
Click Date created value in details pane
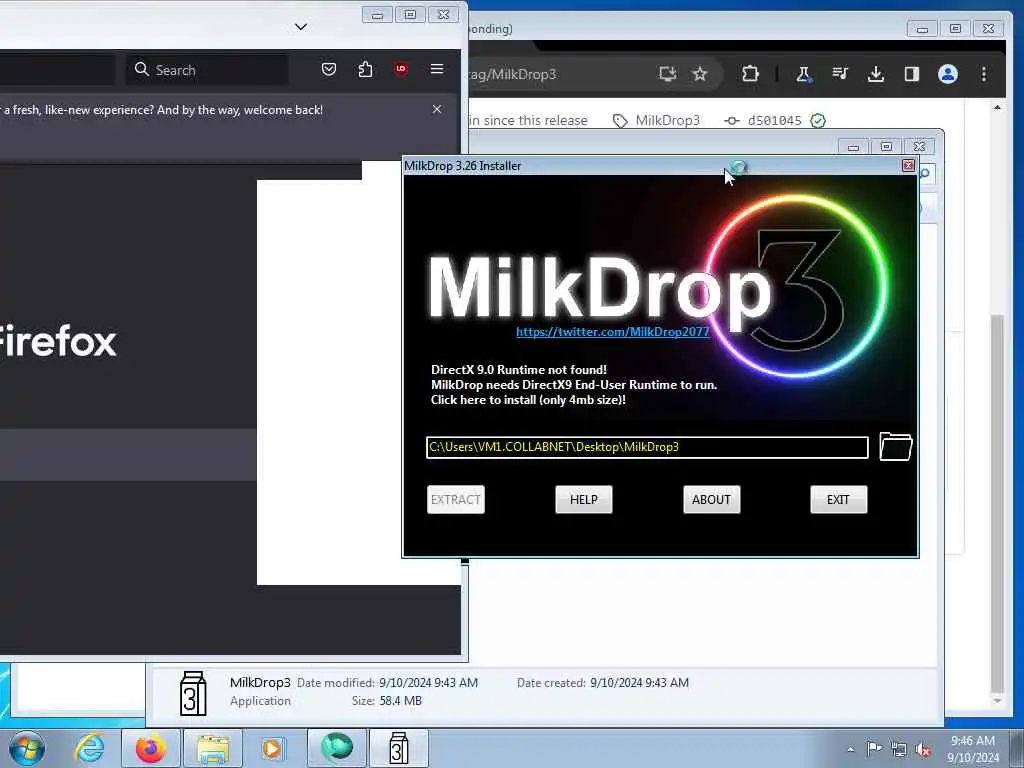639,682
